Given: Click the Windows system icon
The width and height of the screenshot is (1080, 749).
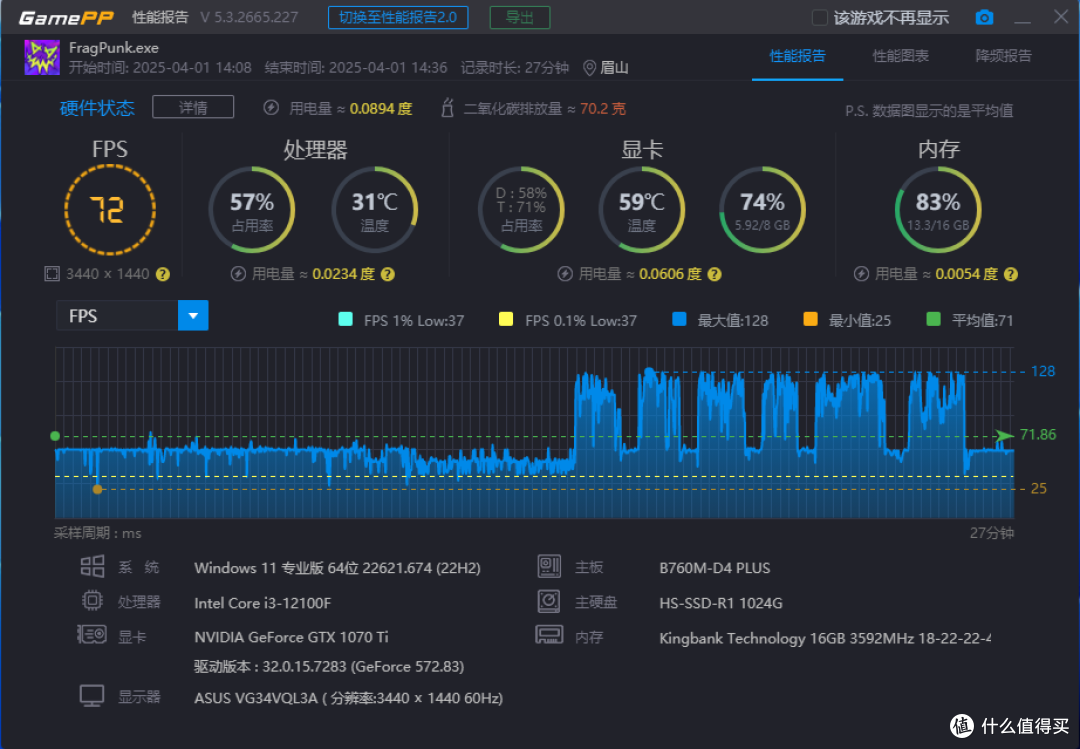Looking at the screenshot, I should 92,566.
